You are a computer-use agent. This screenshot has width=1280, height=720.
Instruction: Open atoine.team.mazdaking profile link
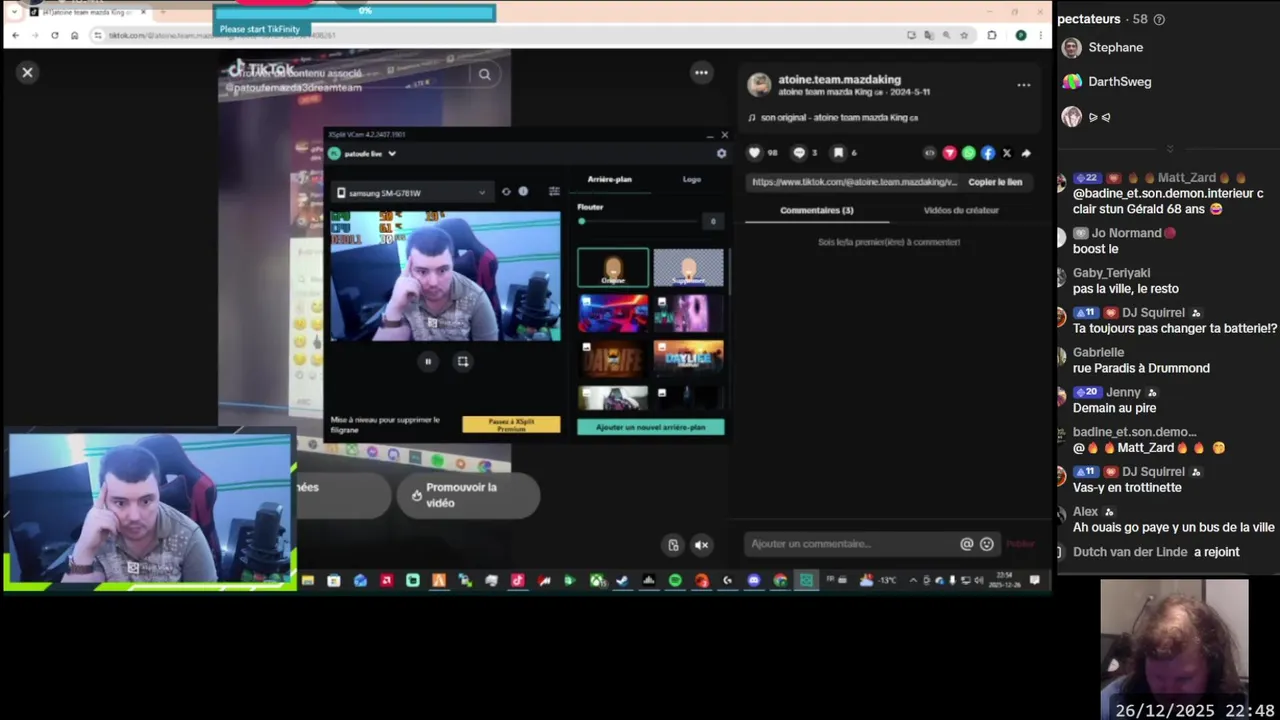click(840, 79)
